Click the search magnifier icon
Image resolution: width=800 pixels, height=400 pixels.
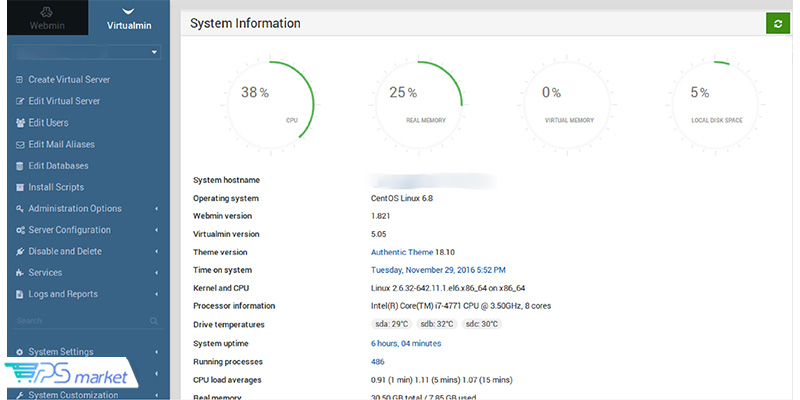(154, 321)
